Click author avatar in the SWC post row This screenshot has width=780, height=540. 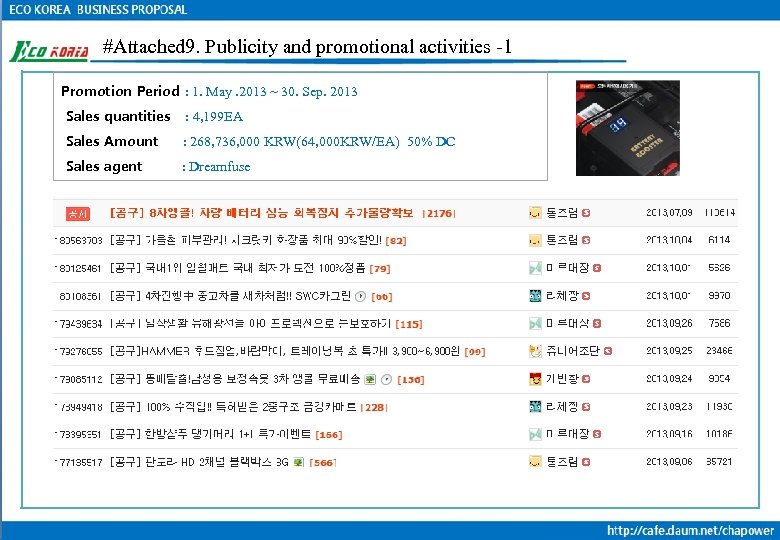click(x=535, y=296)
